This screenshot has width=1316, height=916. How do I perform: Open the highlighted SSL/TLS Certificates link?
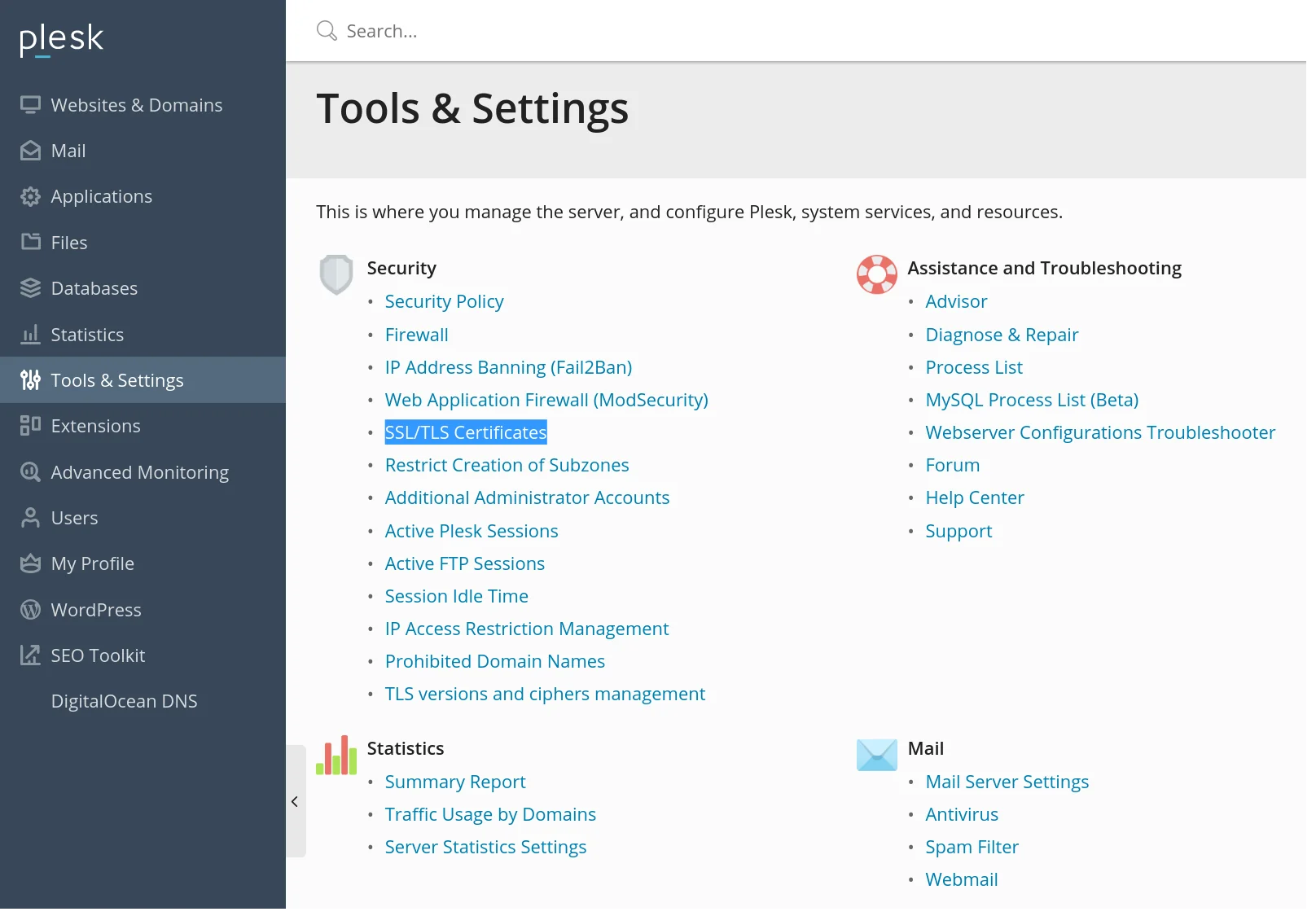click(466, 432)
